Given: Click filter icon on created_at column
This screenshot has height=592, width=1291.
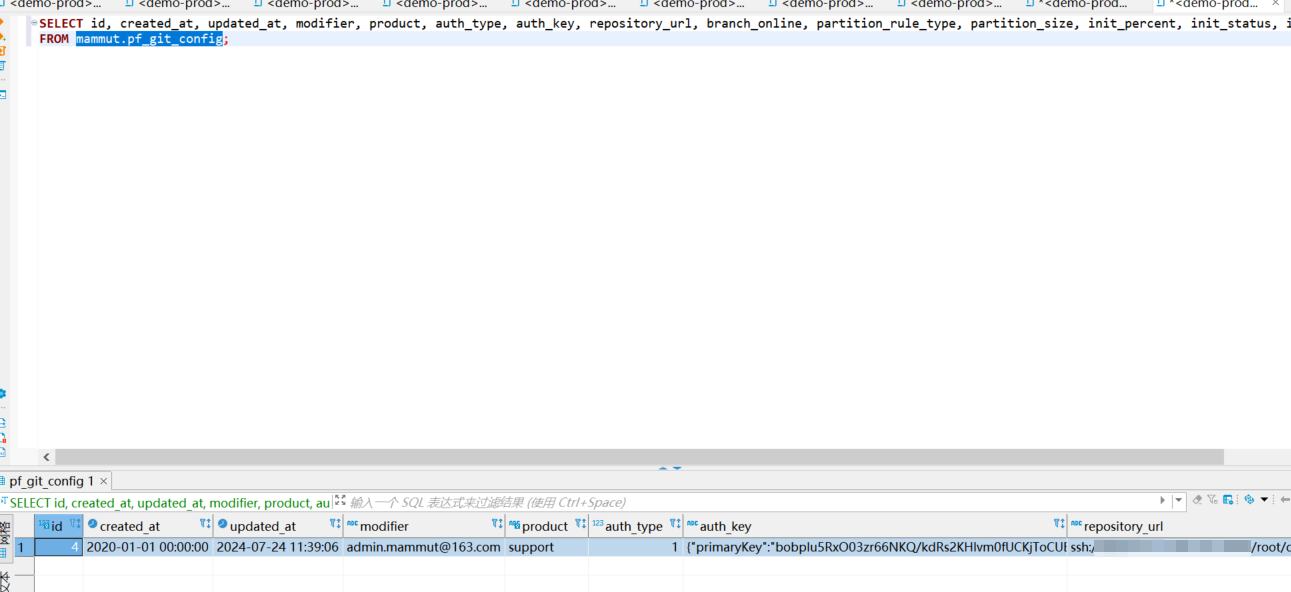Looking at the screenshot, I should 205,525.
